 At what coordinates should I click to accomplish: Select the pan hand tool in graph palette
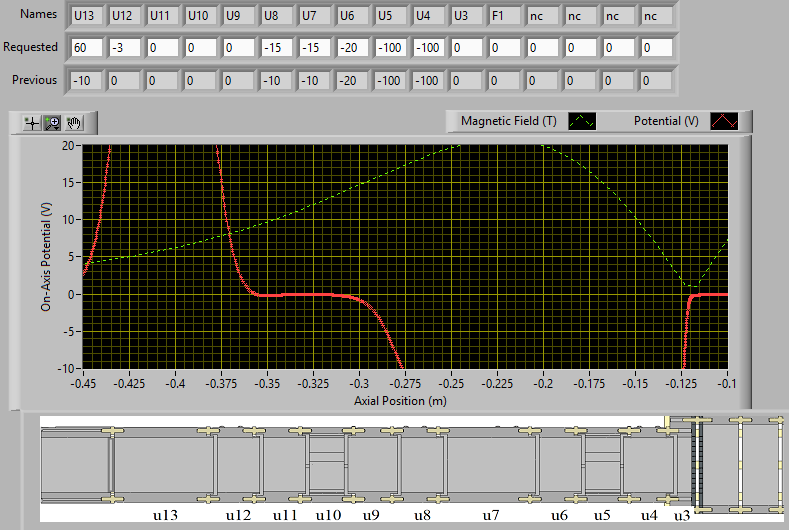74,123
